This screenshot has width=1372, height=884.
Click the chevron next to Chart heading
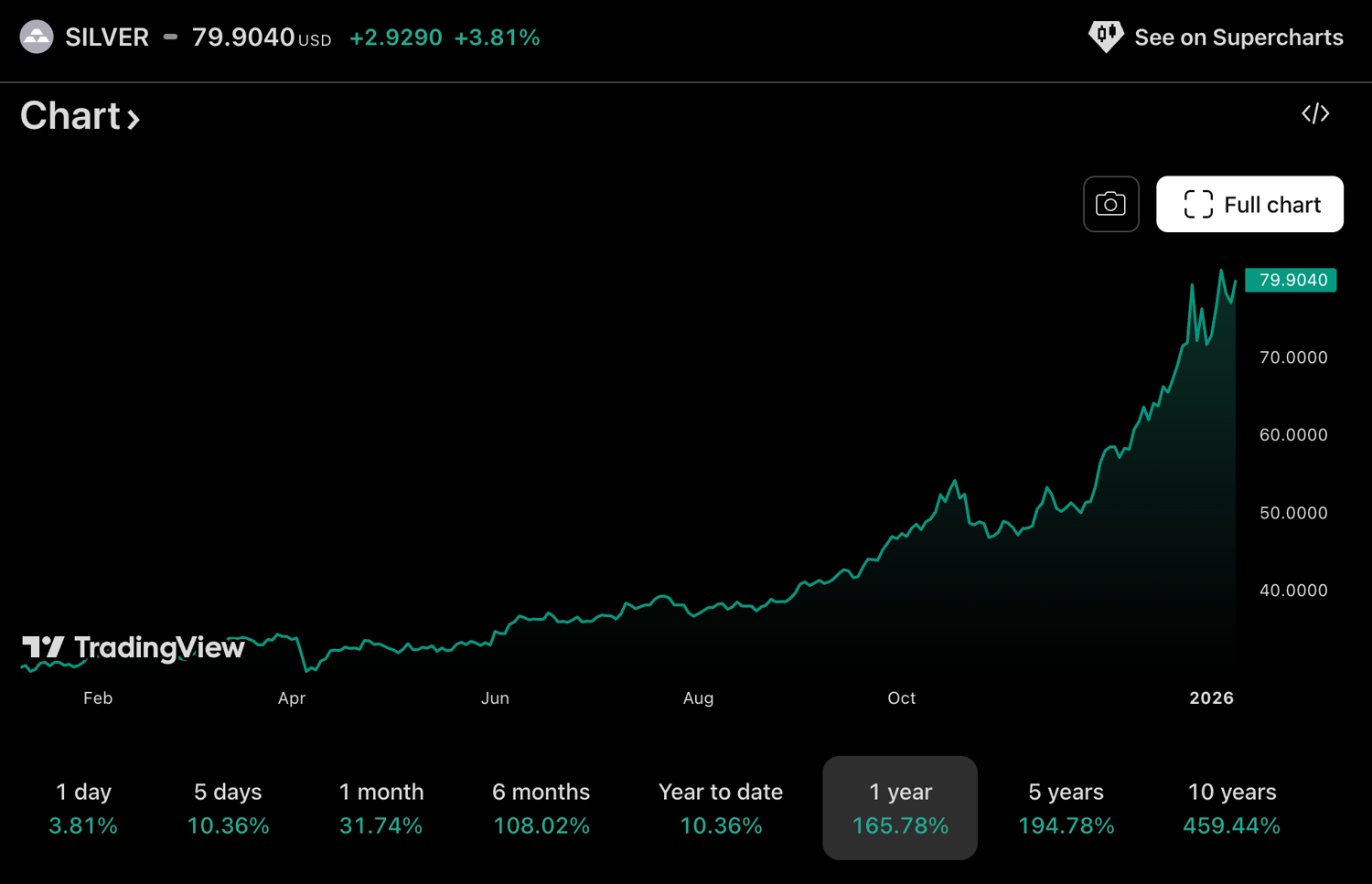(x=135, y=118)
